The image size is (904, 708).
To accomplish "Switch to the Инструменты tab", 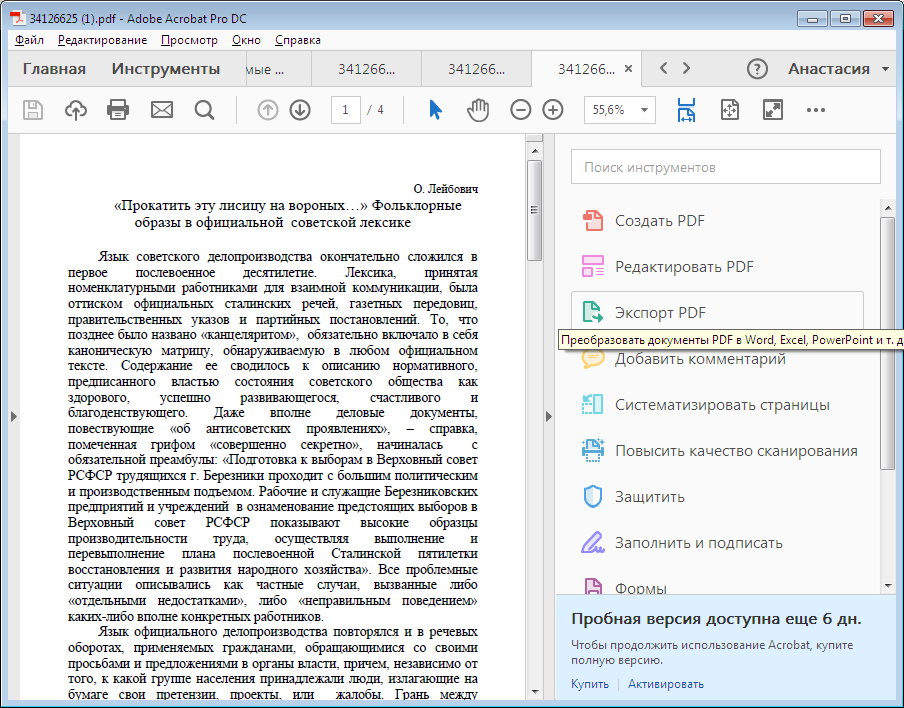I will (165, 69).
